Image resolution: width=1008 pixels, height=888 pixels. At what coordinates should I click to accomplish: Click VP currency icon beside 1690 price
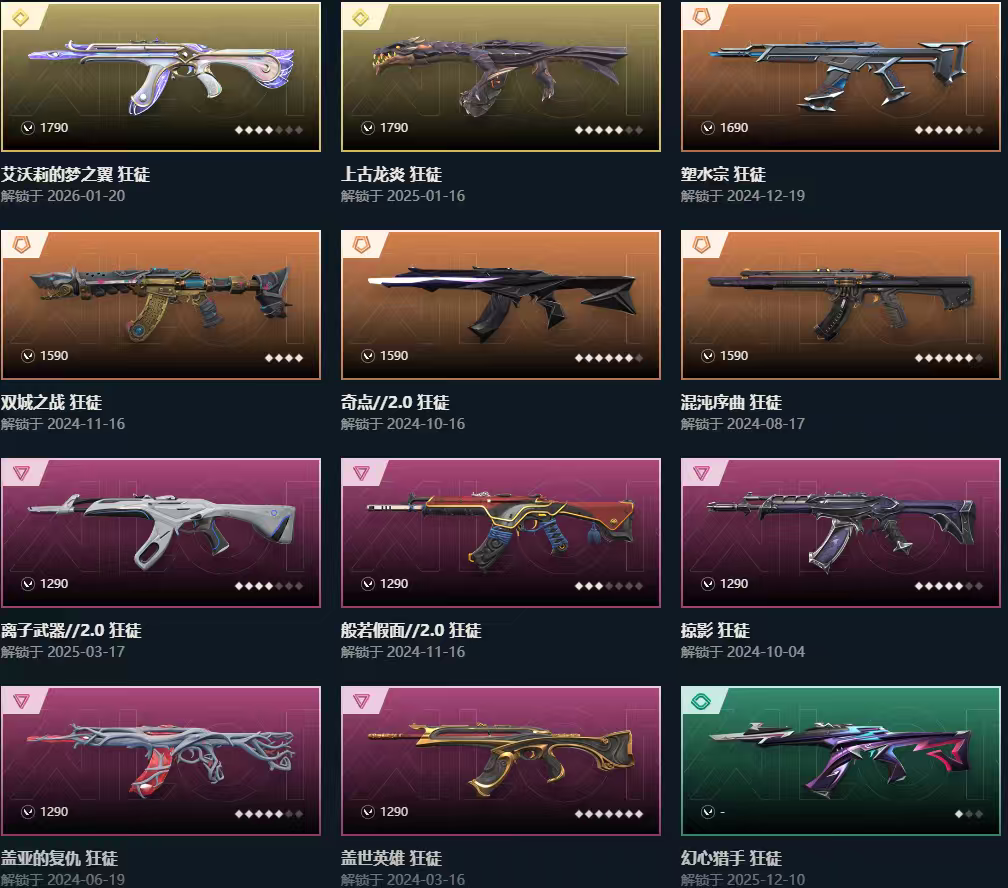[708, 128]
